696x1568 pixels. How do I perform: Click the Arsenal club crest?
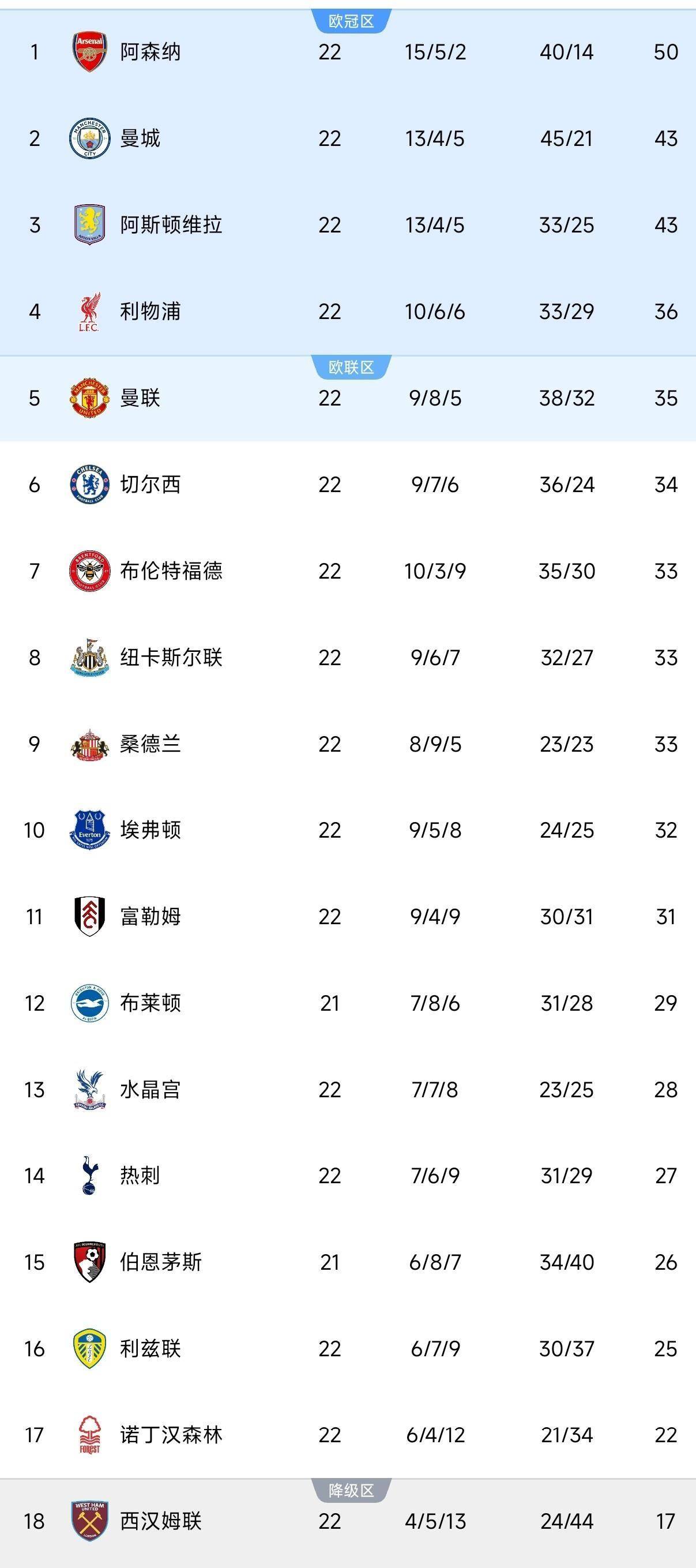click(89, 52)
